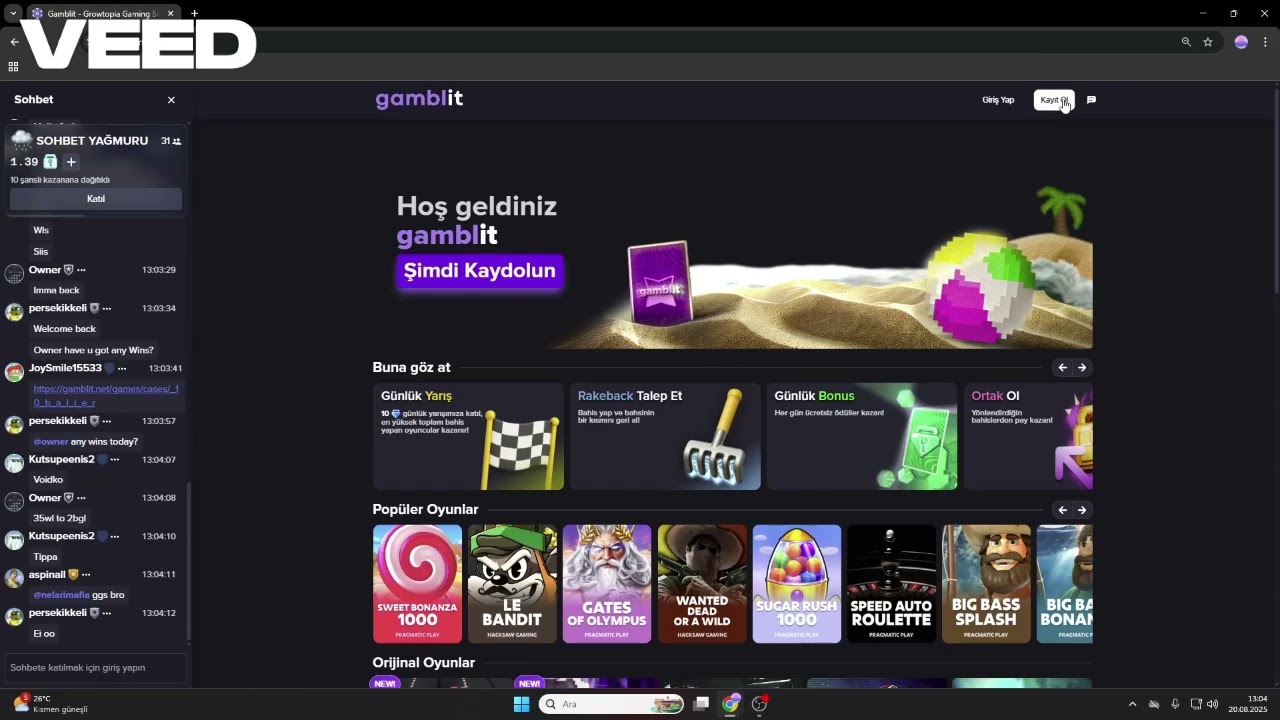Join the chat rain with Katıl
1280x720 pixels.
tap(96, 199)
